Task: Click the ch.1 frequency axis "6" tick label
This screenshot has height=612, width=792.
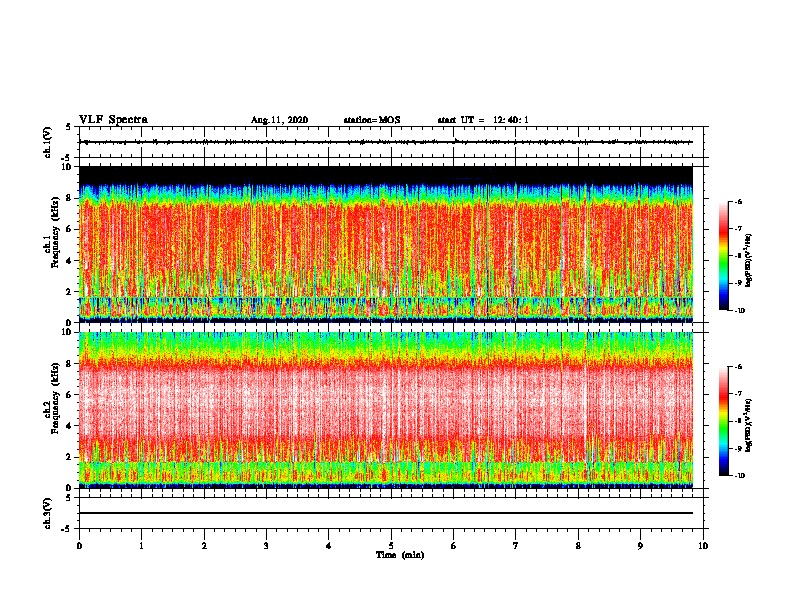Action: click(69, 229)
